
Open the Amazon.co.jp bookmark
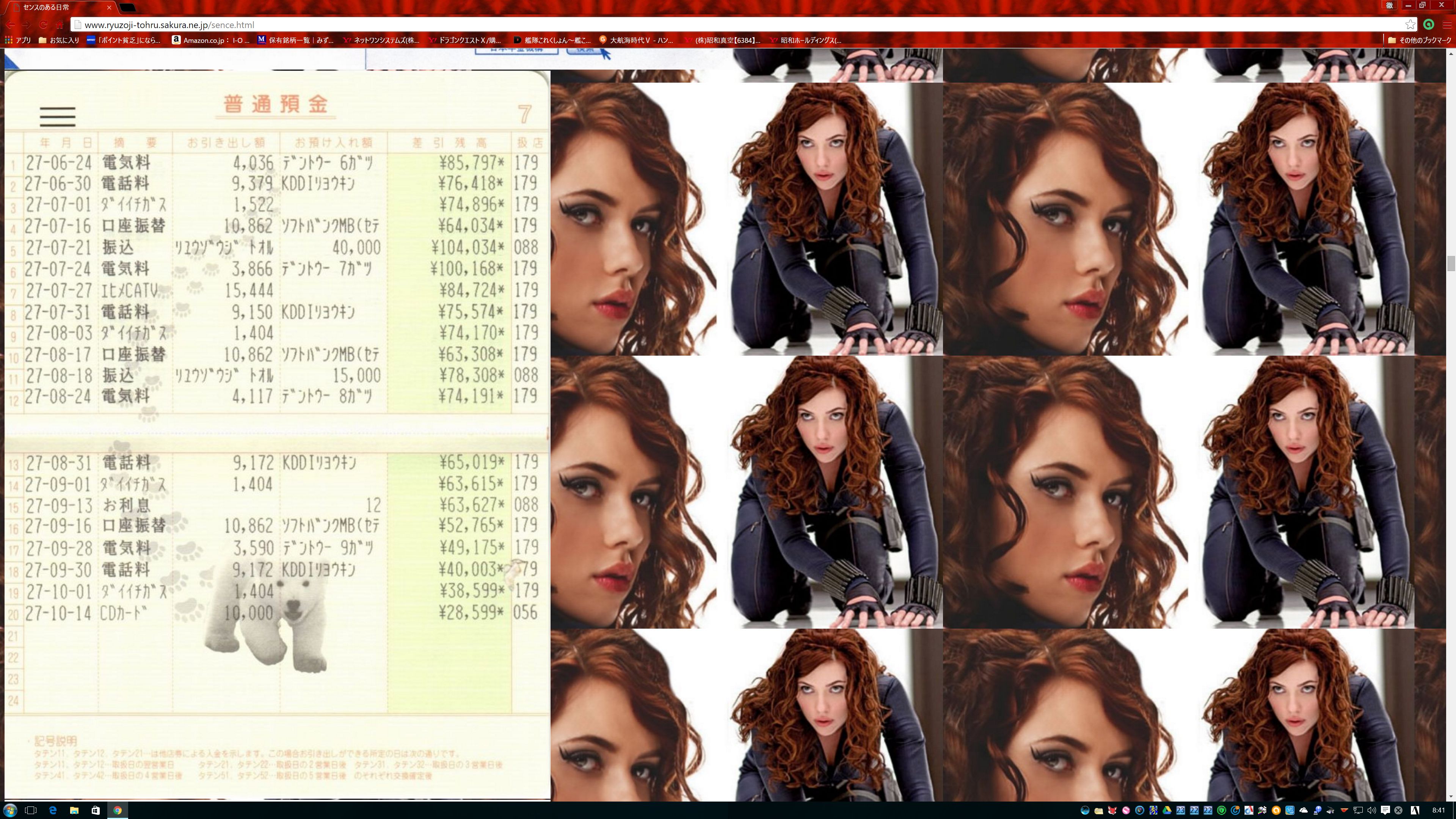click(210, 40)
